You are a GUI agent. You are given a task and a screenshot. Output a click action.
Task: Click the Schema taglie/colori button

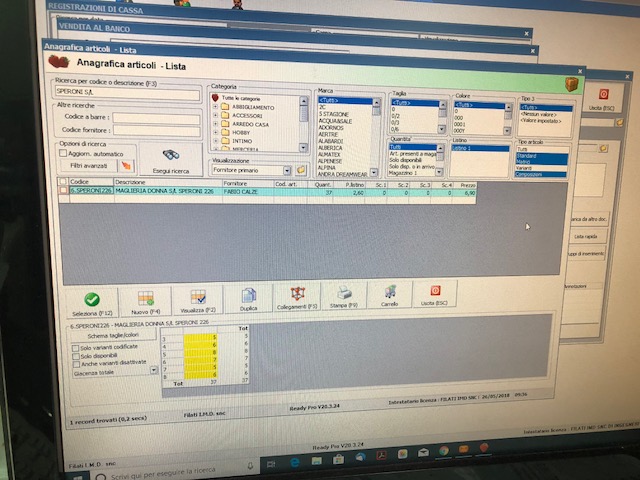[x=113, y=335]
